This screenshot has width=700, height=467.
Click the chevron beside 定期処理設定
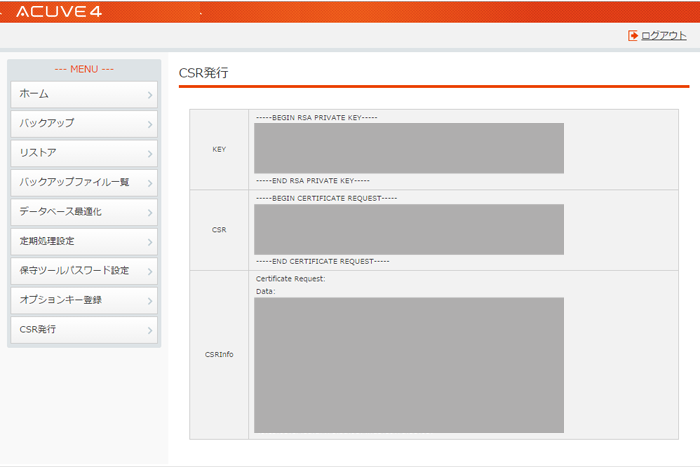150,242
